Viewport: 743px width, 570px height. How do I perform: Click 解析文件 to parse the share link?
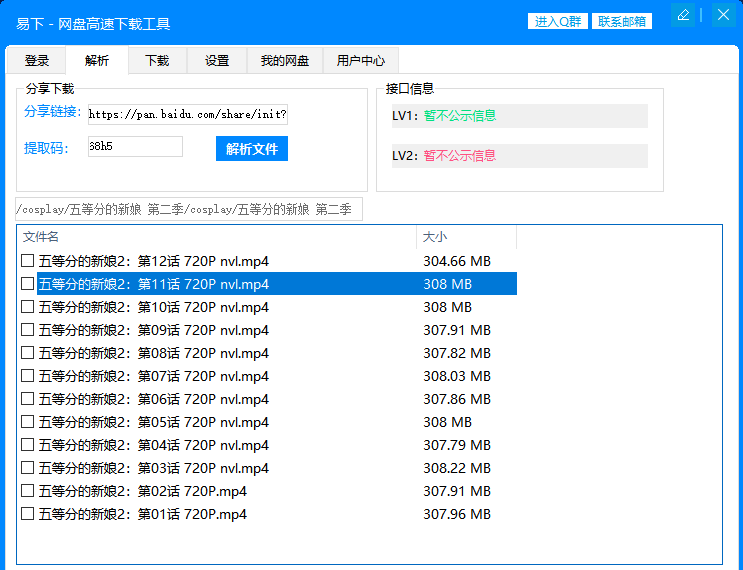[x=252, y=149]
